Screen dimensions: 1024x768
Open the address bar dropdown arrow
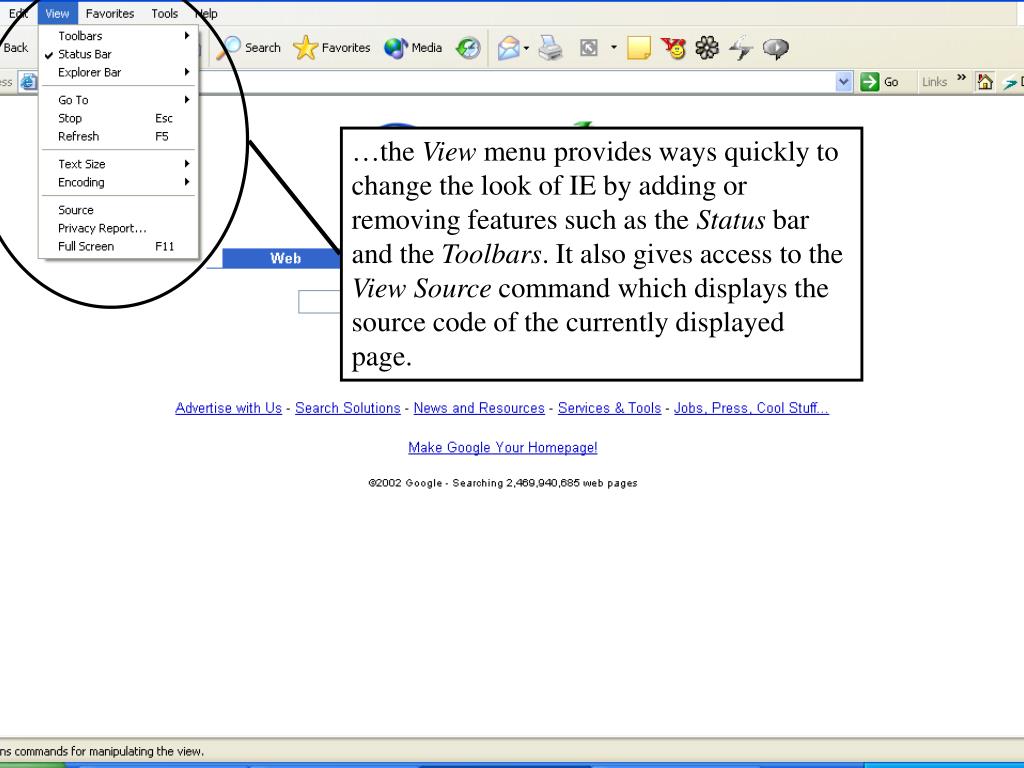click(x=844, y=82)
